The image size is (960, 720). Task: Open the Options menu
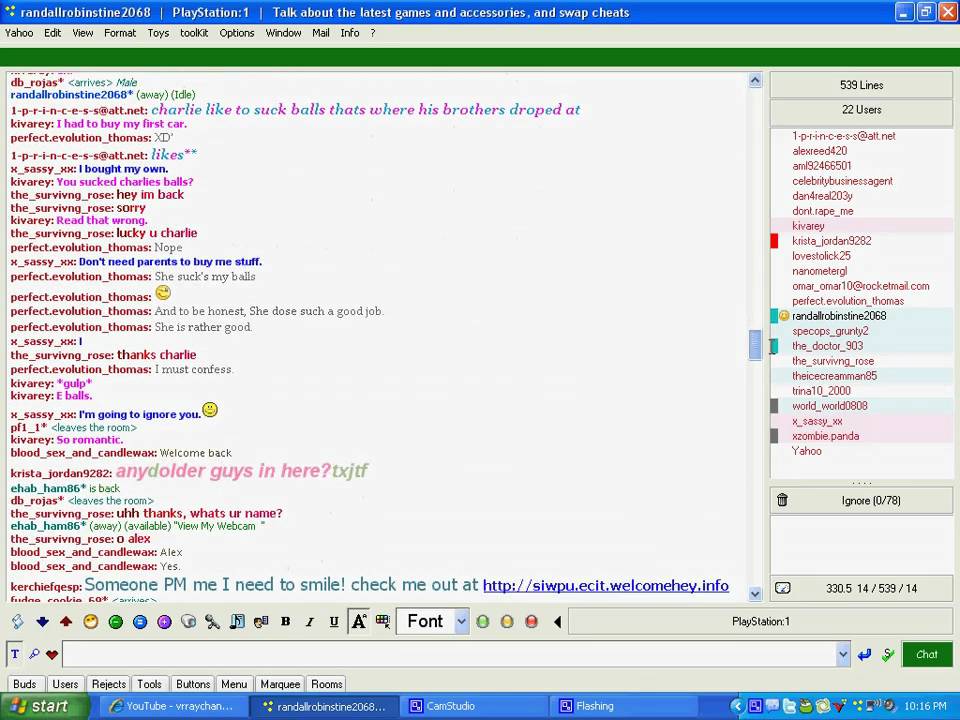pos(237,33)
